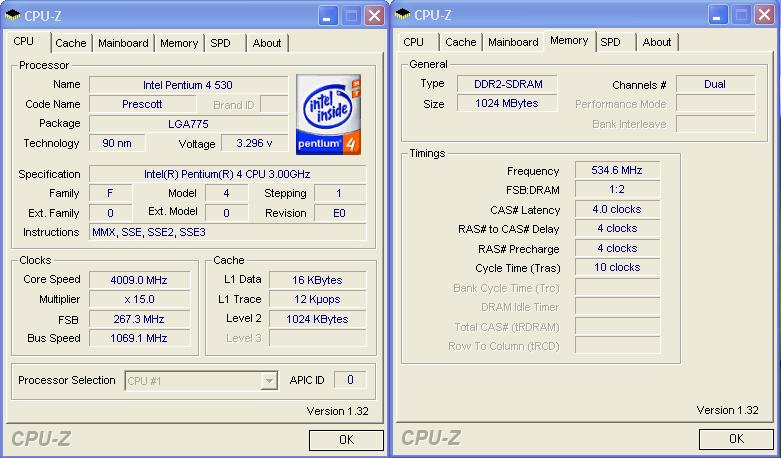
Task: Click the core speed value '4009.0 MHz'
Action: click(139, 280)
